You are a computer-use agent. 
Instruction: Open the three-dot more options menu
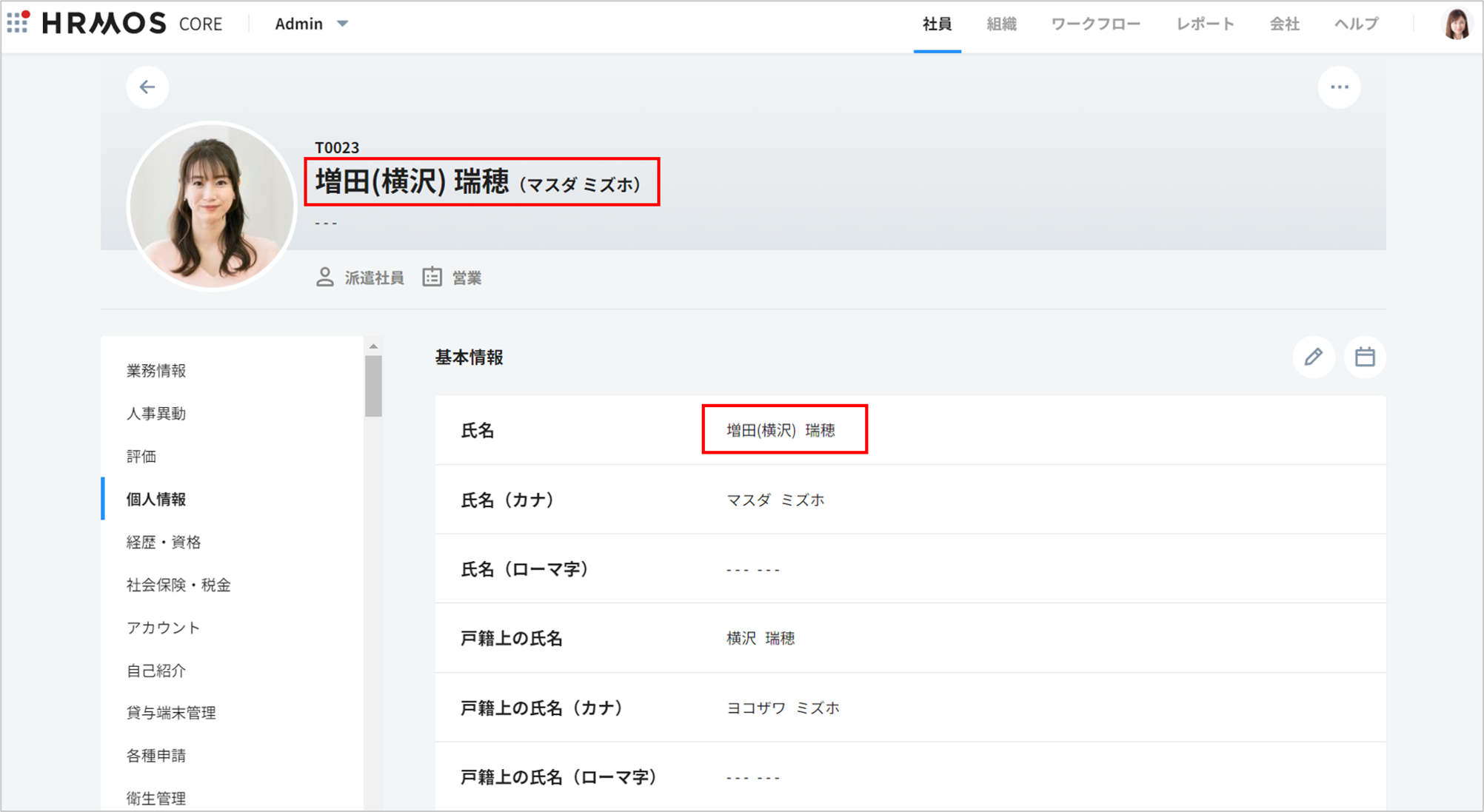pos(1339,87)
